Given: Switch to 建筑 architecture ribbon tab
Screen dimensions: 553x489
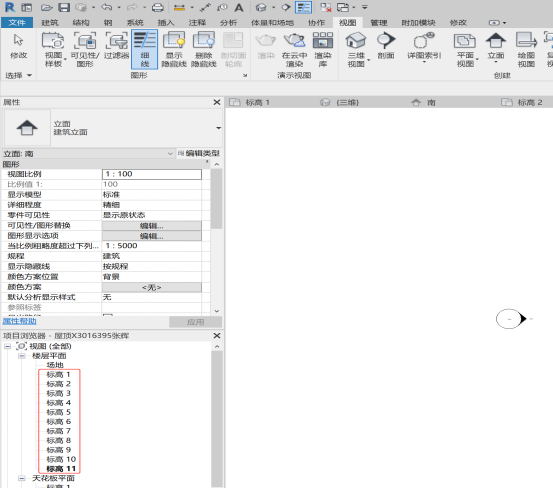Looking at the screenshot, I should pos(50,23).
